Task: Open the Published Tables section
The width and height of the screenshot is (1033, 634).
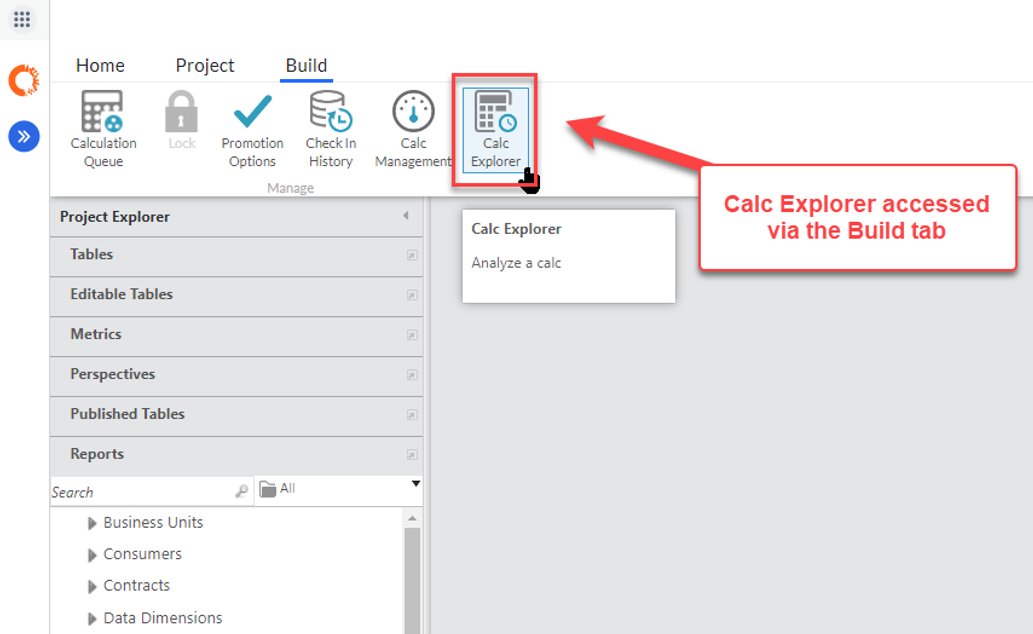Action: click(x=127, y=414)
